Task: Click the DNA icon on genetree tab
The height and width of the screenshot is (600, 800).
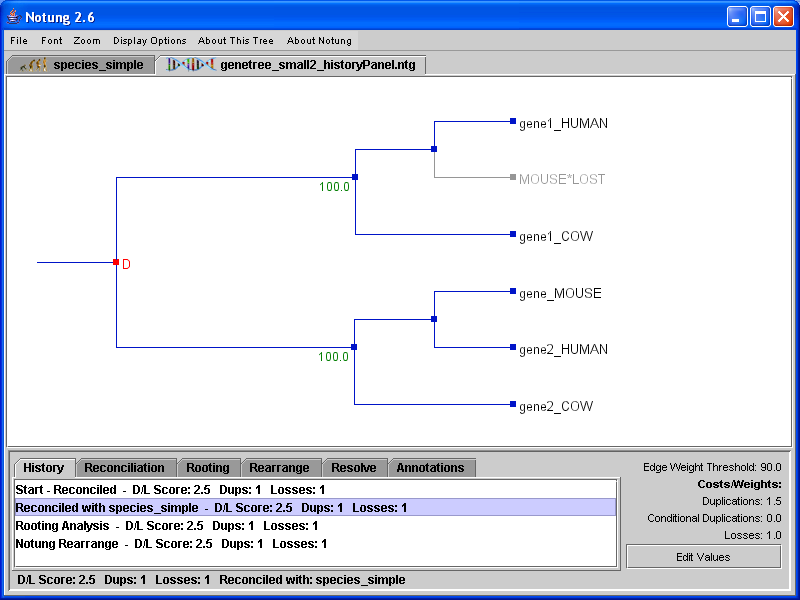Action: (x=190, y=65)
